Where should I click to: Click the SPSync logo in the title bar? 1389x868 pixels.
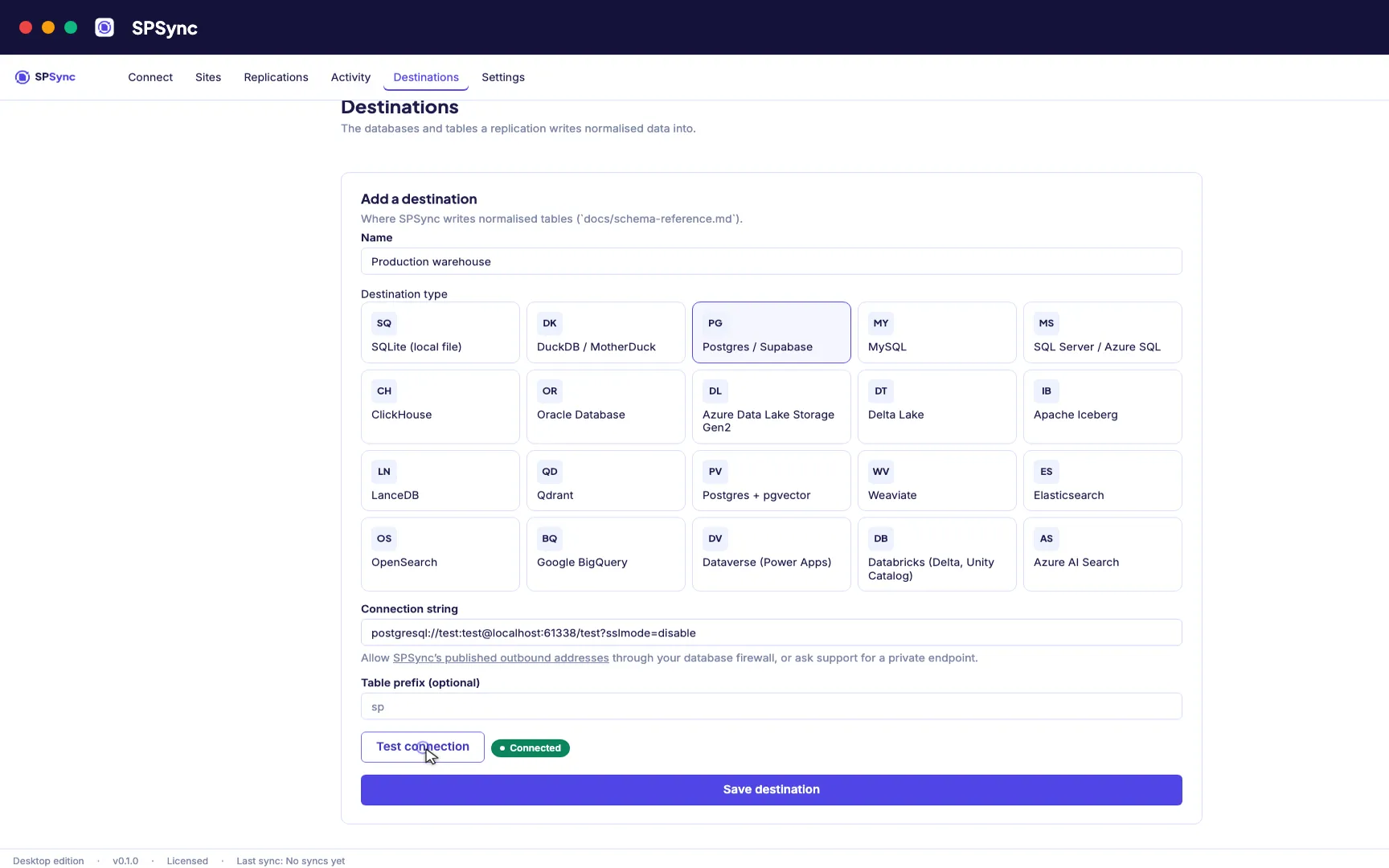104,27
